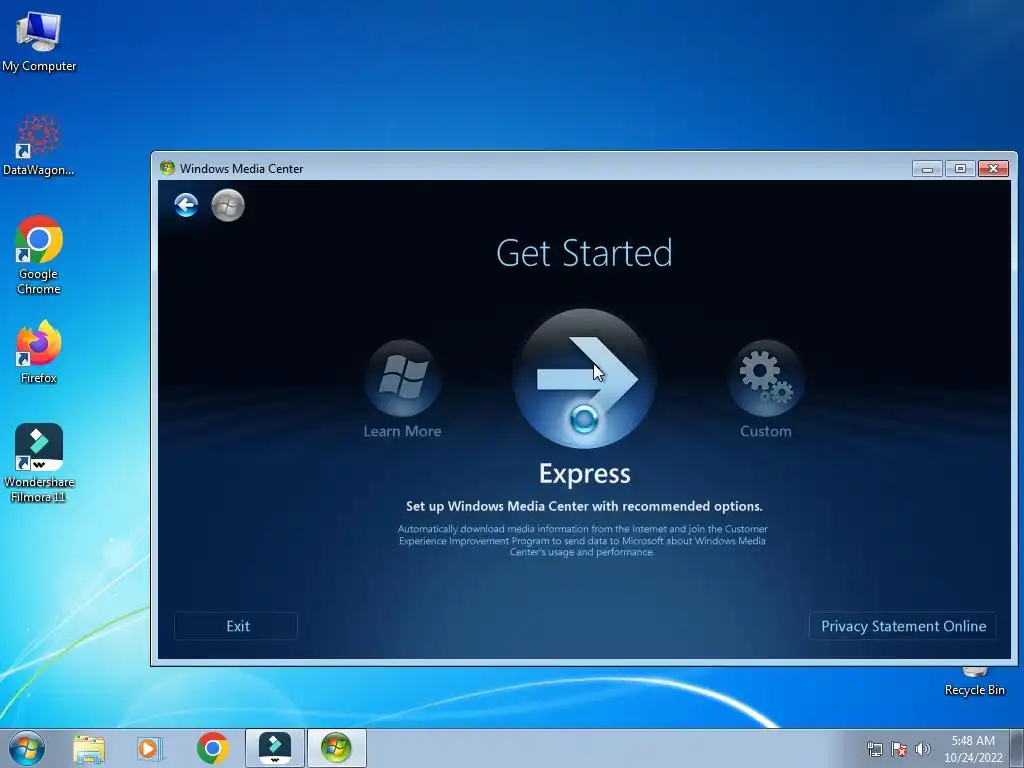1024x768 pixels.
Task: Select the Express label text
Action: point(584,473)
